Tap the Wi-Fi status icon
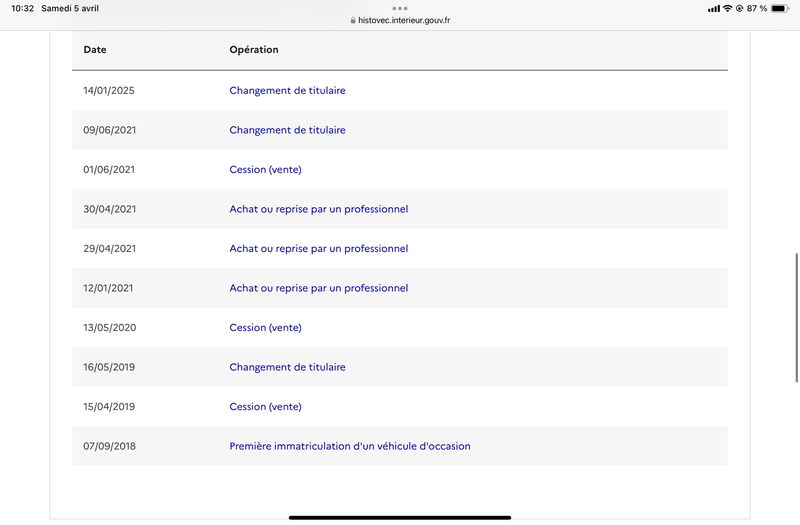800x525 pixels. point(727,8)
